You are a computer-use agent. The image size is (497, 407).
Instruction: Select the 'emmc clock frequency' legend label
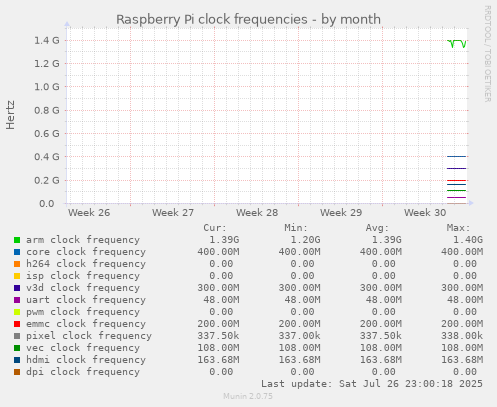pos(86,324)
